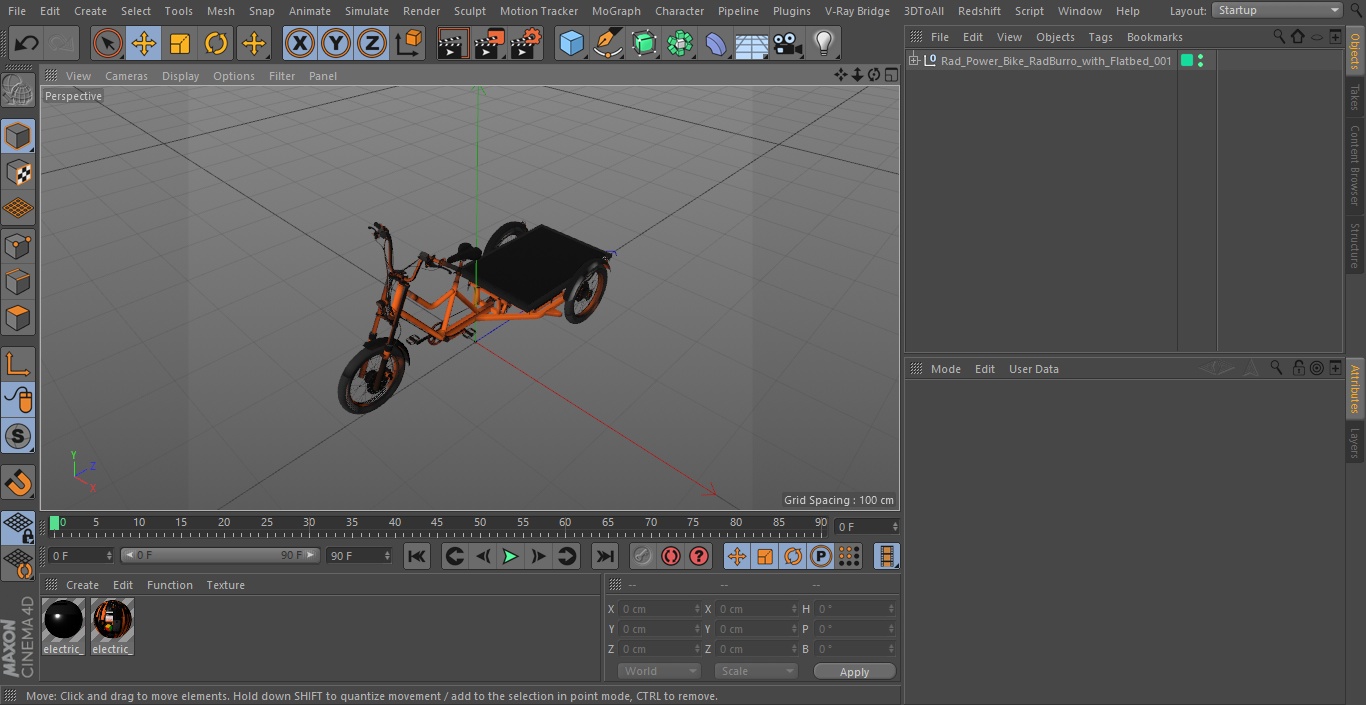
Task: Toggle Enable Snap magnet icon
Action: 18,482
